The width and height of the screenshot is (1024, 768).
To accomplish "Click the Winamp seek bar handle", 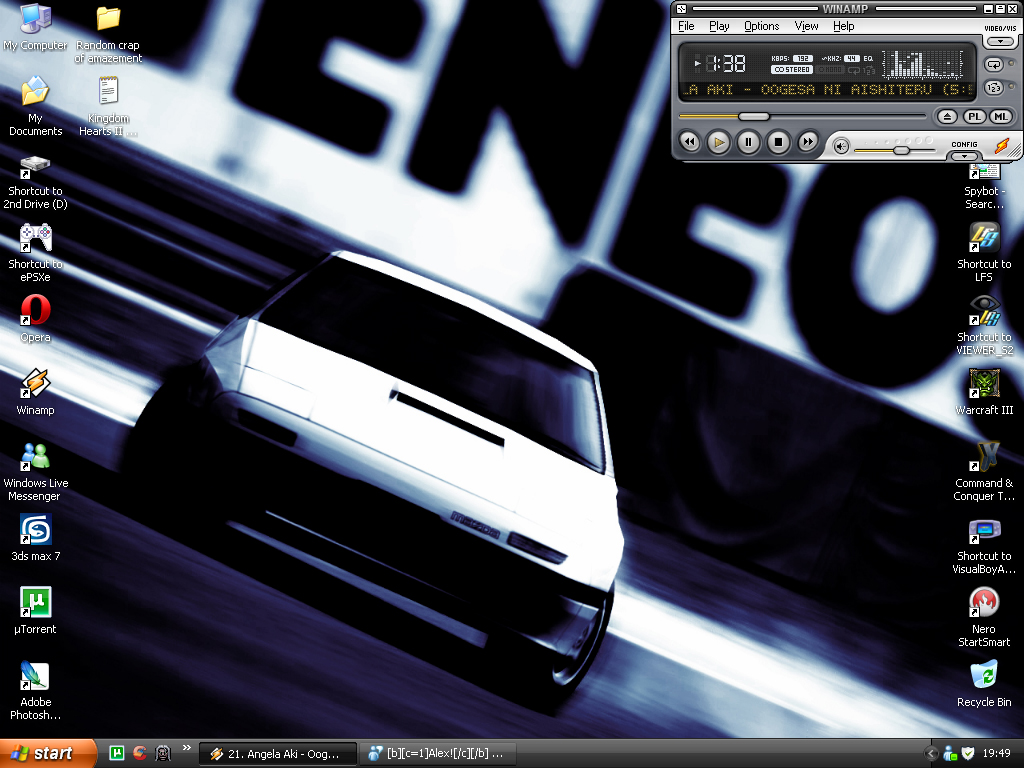I will pyautogui.click(x=754, y=116).
